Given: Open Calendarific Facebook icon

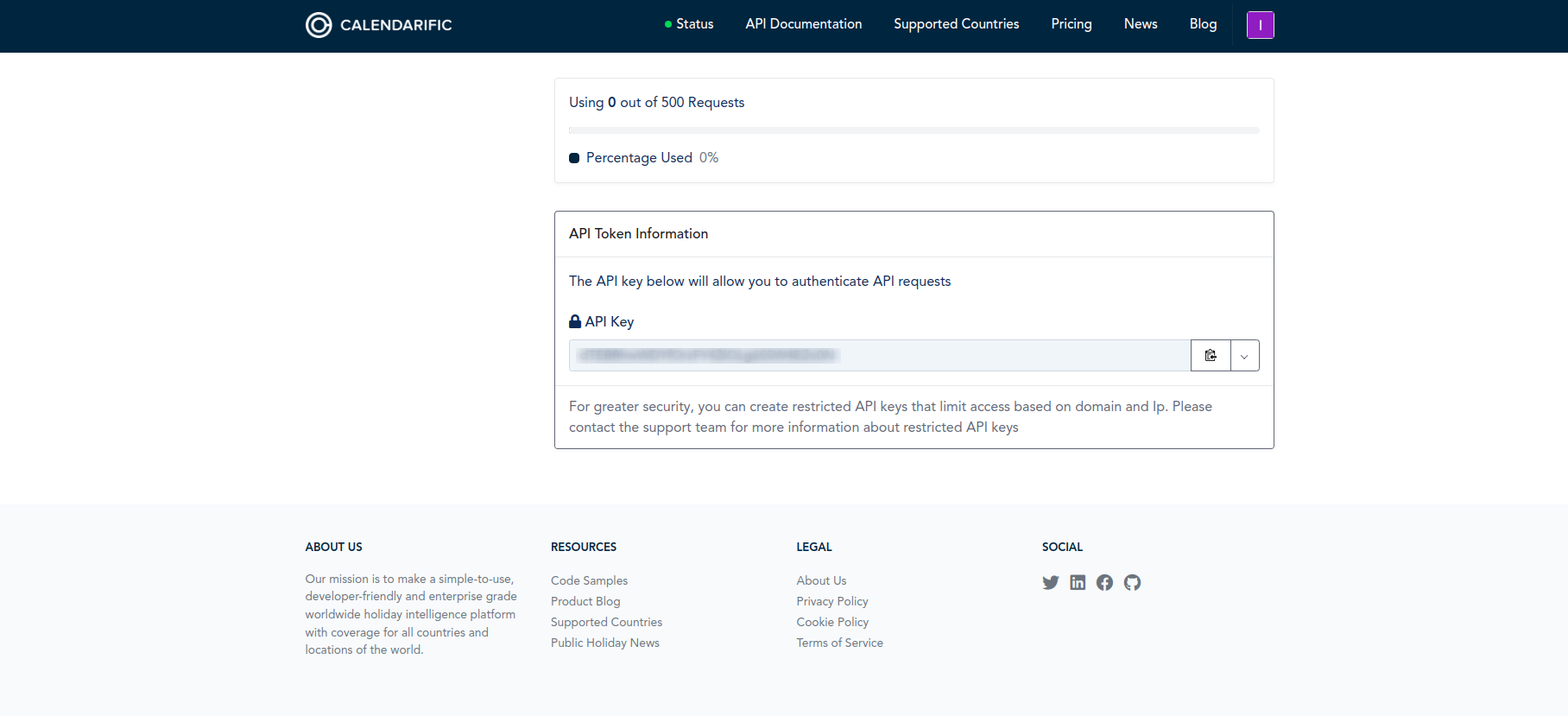Looking at the screenshot, I should tap(1104, 582).
